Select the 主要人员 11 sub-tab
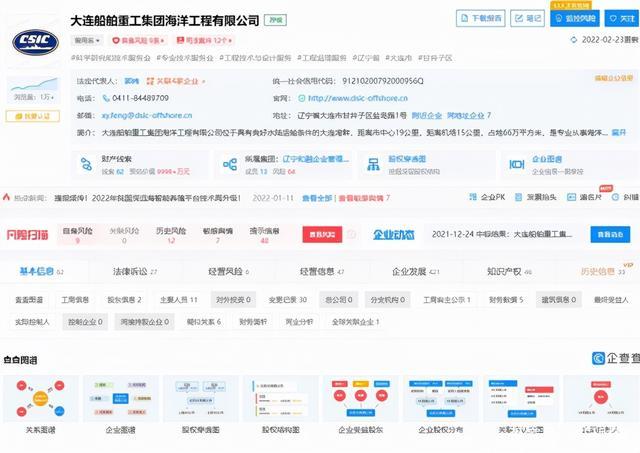 tap(179, 300)
